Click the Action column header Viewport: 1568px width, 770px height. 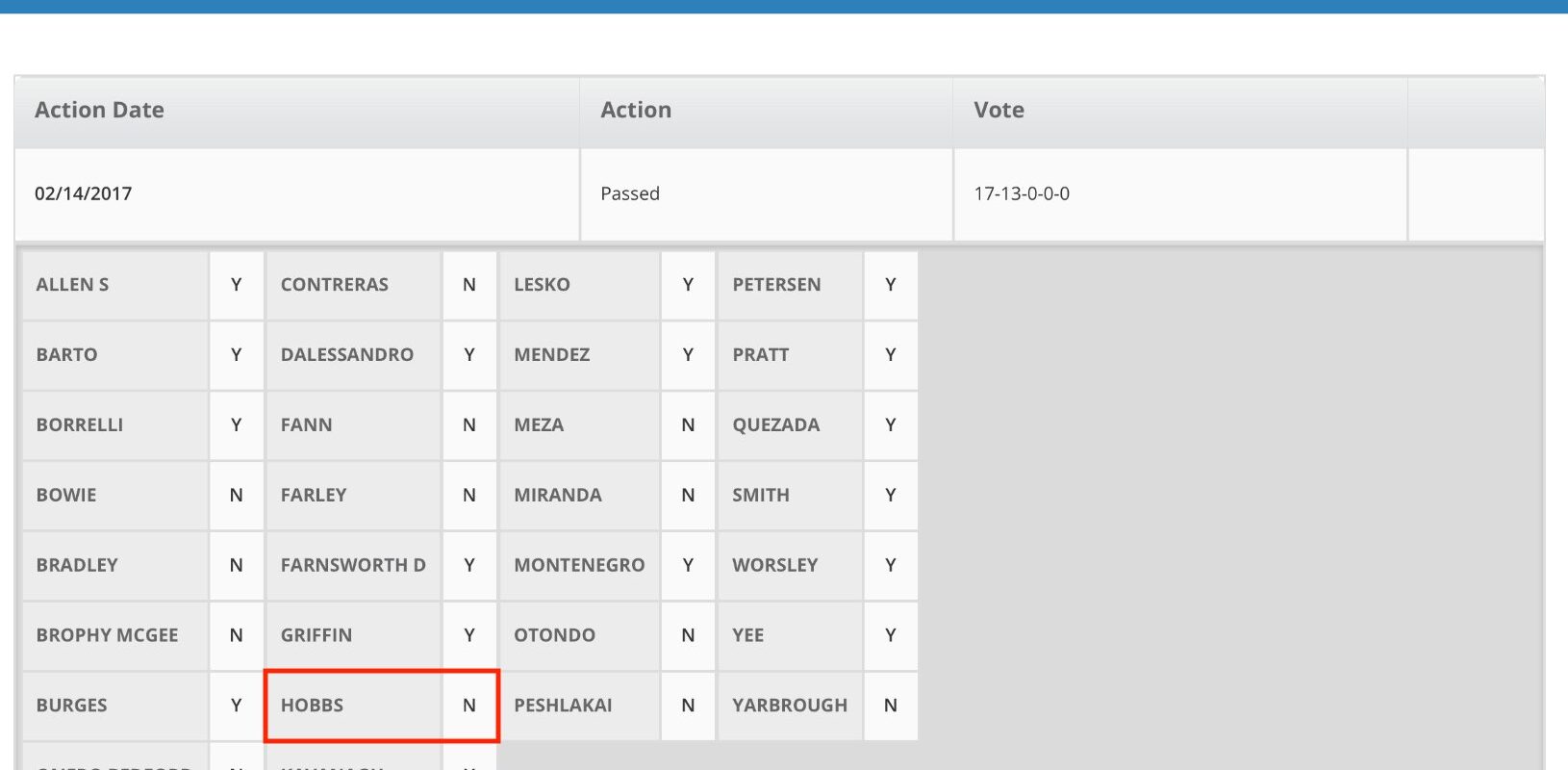pyautogui.click(x=767, y=111)
